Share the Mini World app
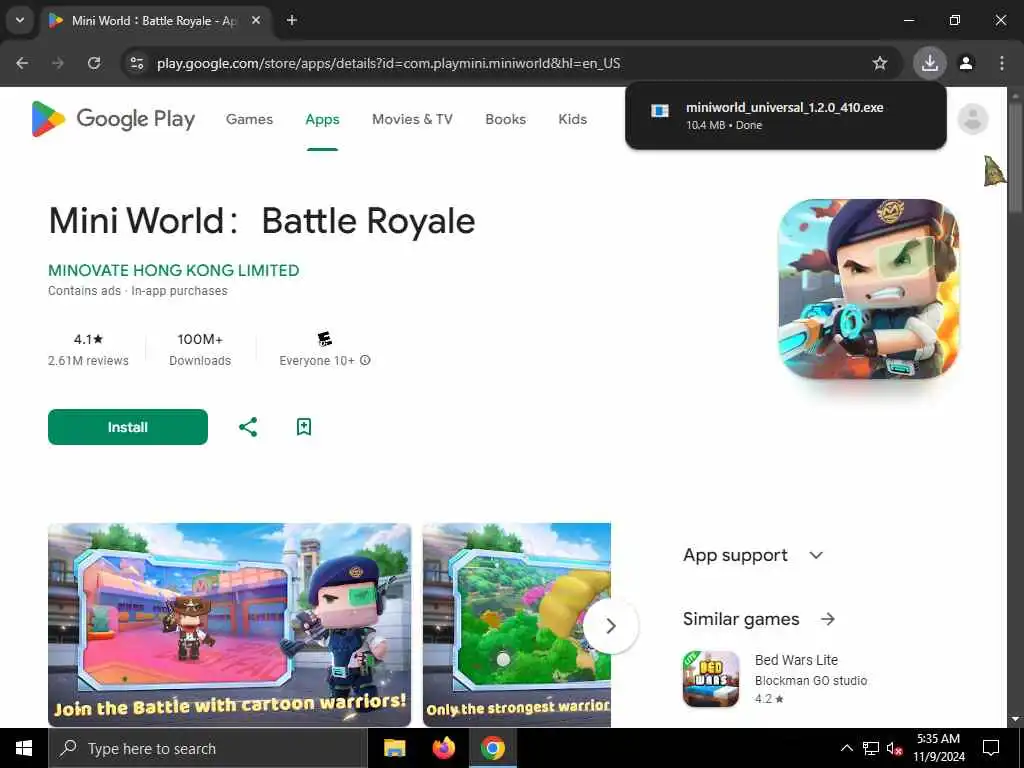Screen dimensions: 1024x768 point(248,427)
